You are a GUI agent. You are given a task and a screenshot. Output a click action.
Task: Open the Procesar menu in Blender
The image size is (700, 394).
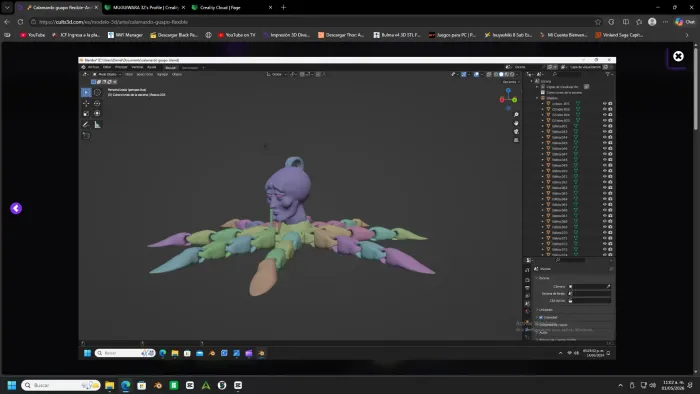pos(121,67)
